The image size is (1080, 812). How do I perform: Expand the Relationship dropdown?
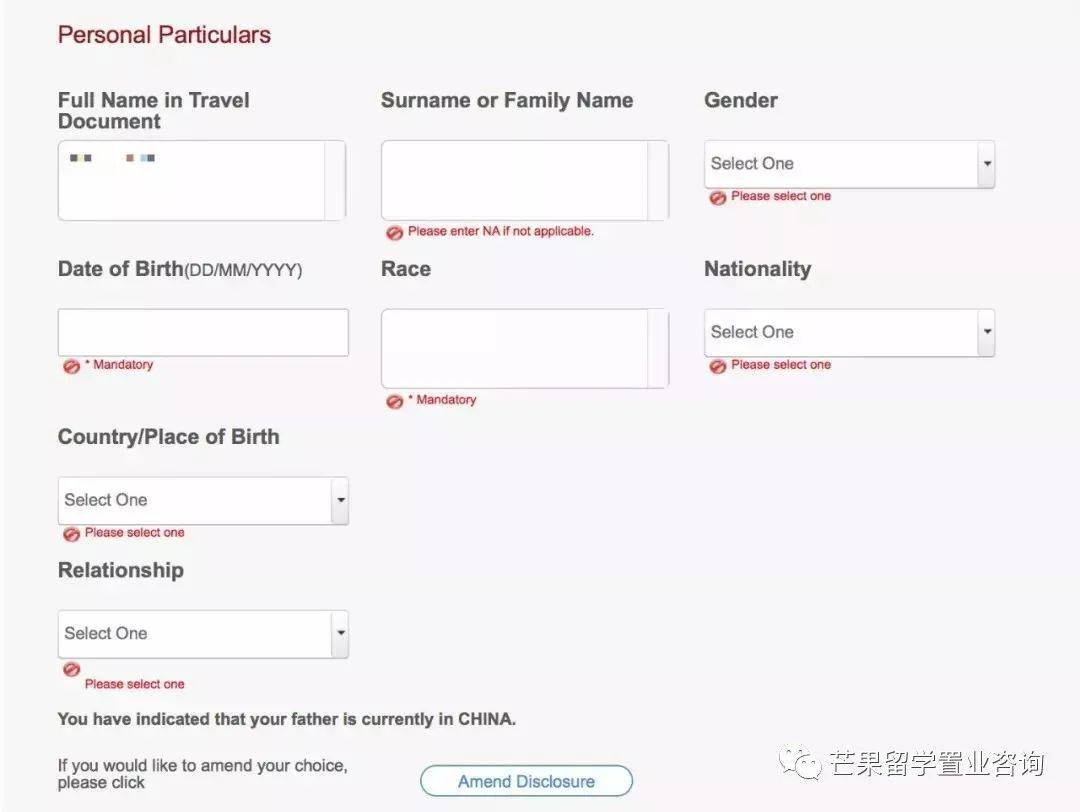pyautogui.click(x=203, y=633)
